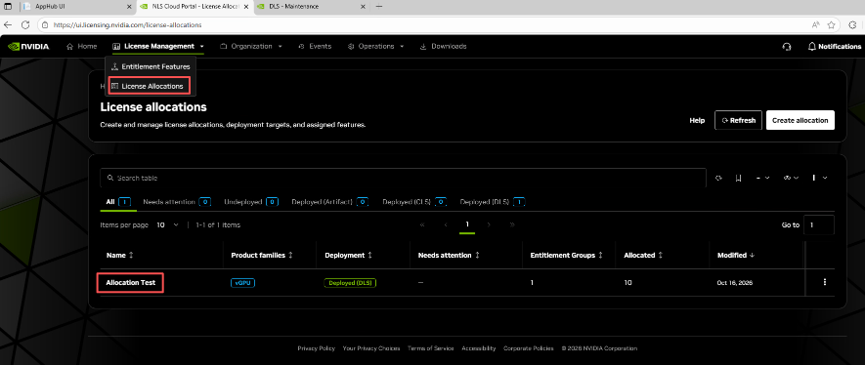The height and width of the screenshot is (365, 865).
Task: Go to last page of table
Action: coord(512,225)
